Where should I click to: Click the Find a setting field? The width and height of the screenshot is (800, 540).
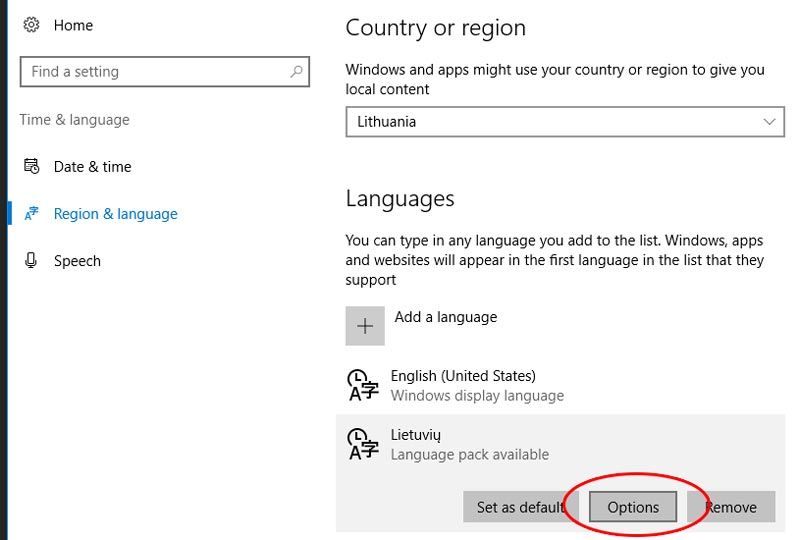[165, 71]
